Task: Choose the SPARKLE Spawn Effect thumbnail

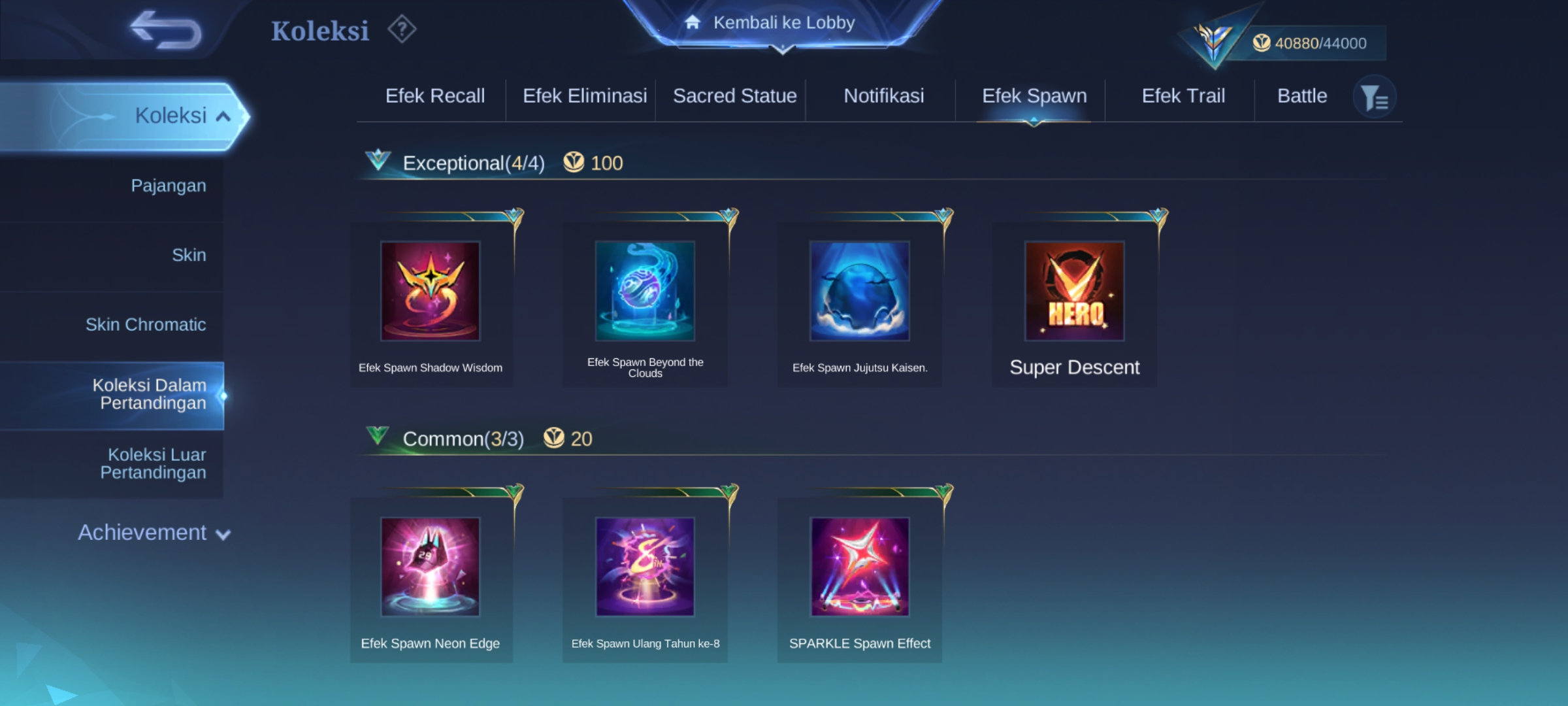Action: pyautogui.click(x=860, y=567)
